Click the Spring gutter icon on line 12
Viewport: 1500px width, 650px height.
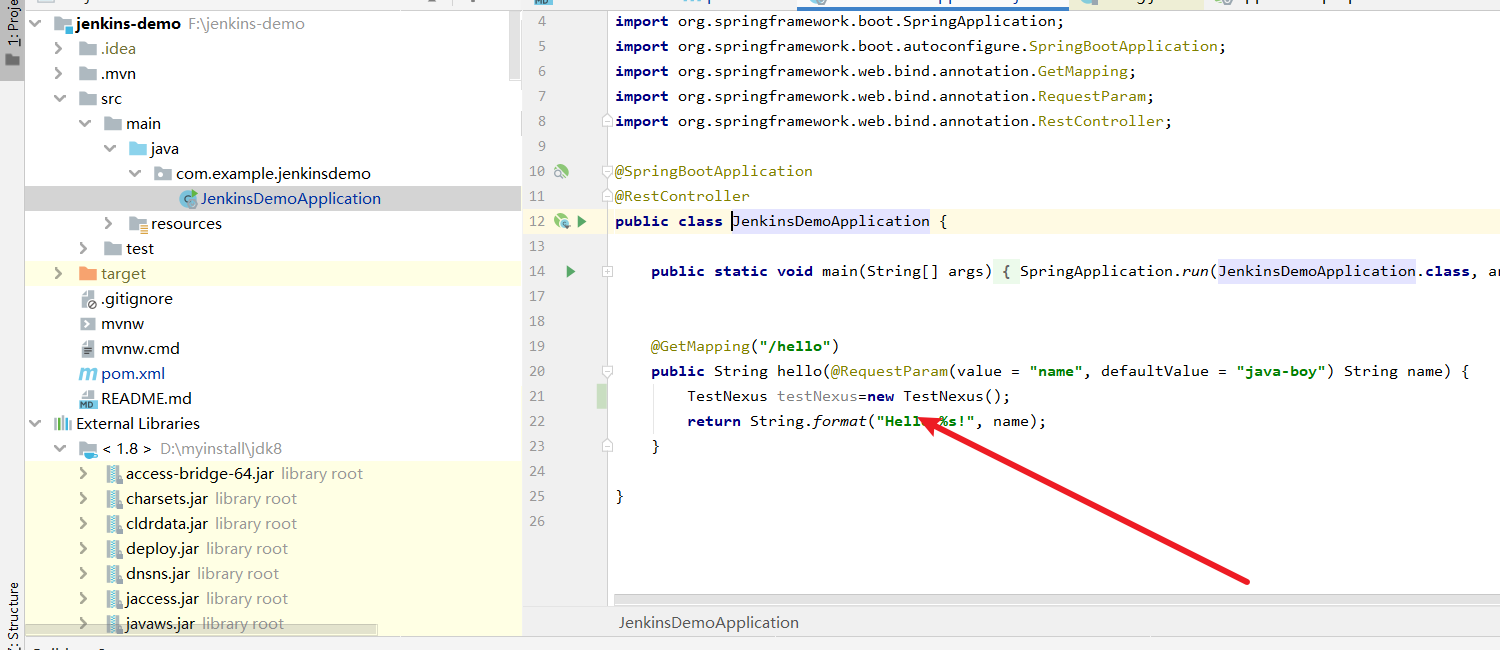click(x=561, y=221)
